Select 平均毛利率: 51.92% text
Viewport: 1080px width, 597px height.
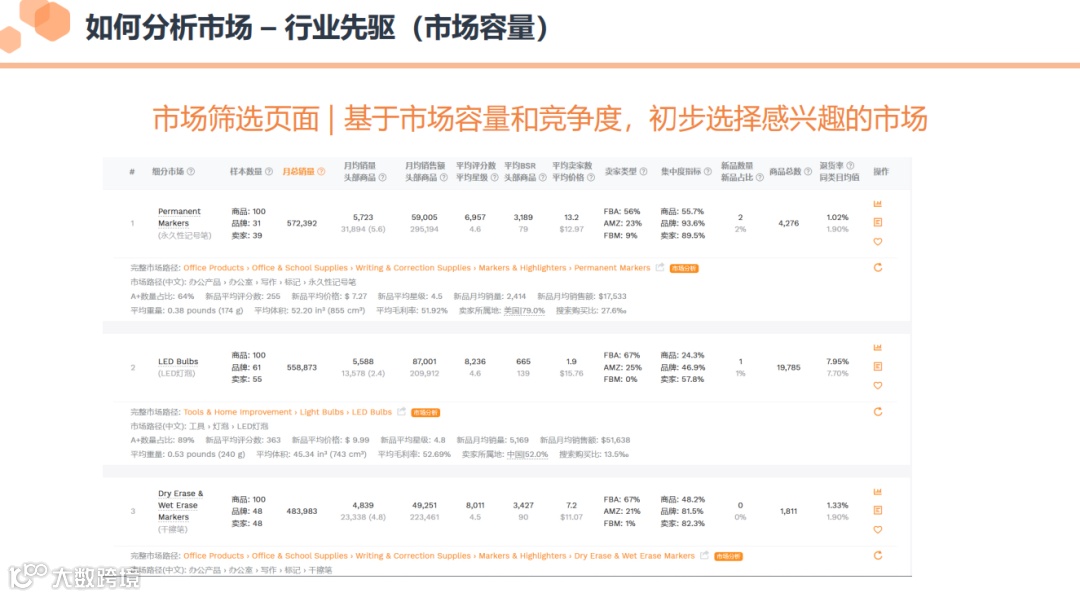click(412, 311)
